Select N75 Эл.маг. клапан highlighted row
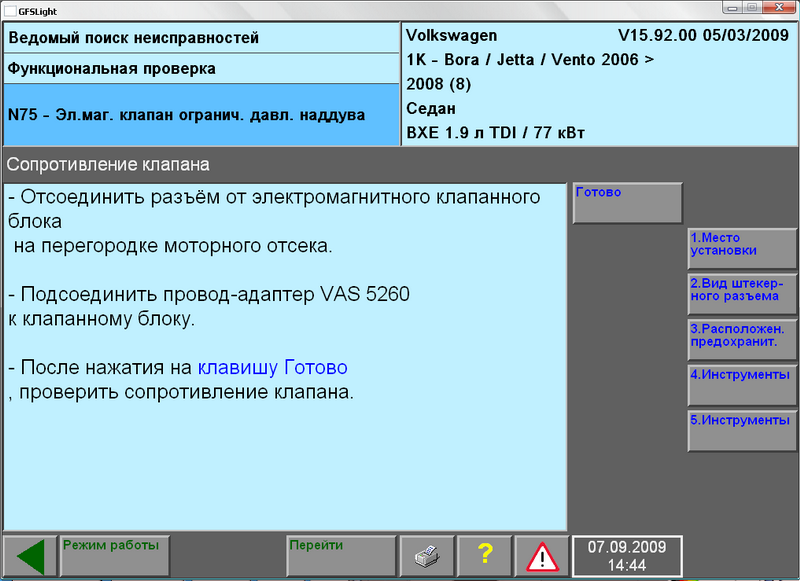This screenshot has height=581, width=800. click(202, 115)
